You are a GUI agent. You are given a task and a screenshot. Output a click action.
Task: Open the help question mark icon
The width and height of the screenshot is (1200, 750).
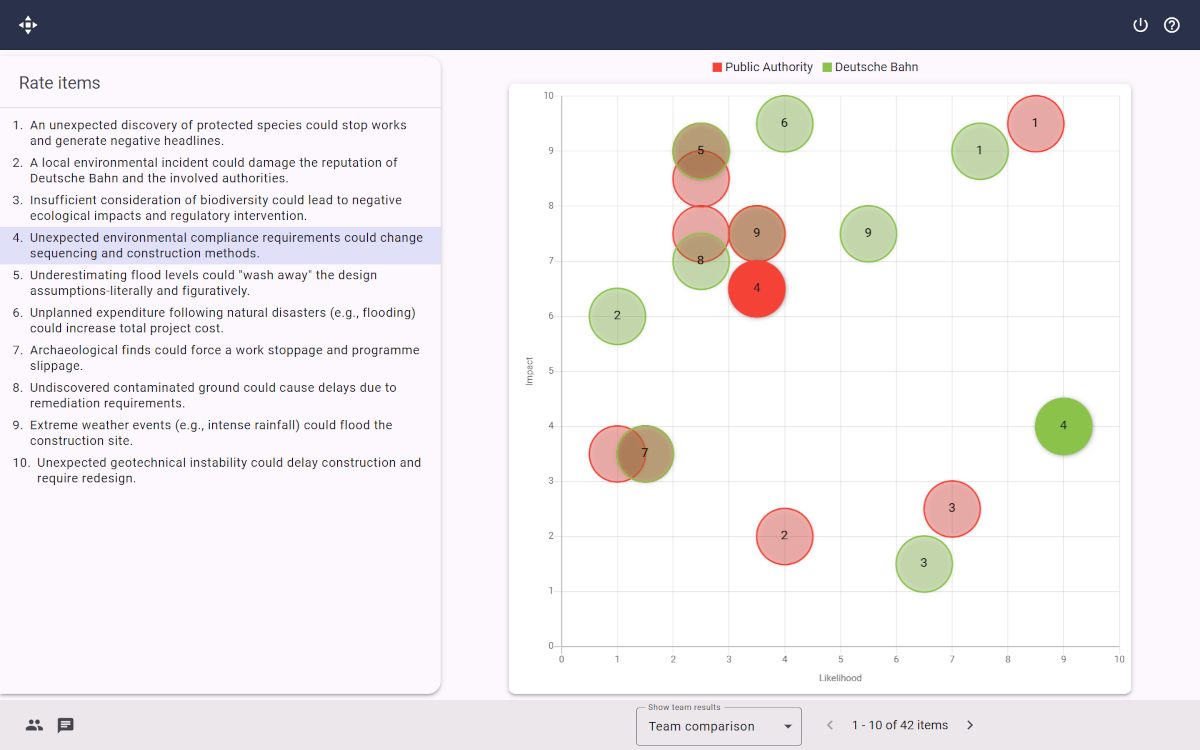[1172, 25]
